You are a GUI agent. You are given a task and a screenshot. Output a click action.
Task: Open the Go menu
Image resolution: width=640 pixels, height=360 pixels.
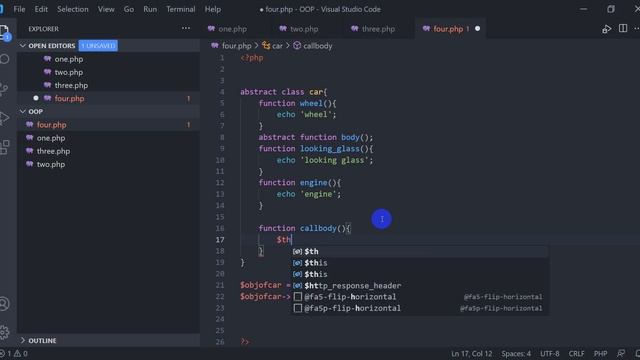[129, 9]
